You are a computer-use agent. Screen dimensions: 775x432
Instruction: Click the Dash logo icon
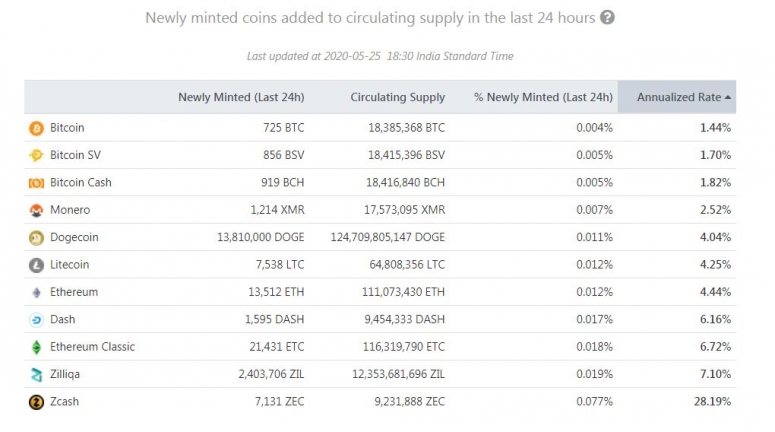point(37,320)
